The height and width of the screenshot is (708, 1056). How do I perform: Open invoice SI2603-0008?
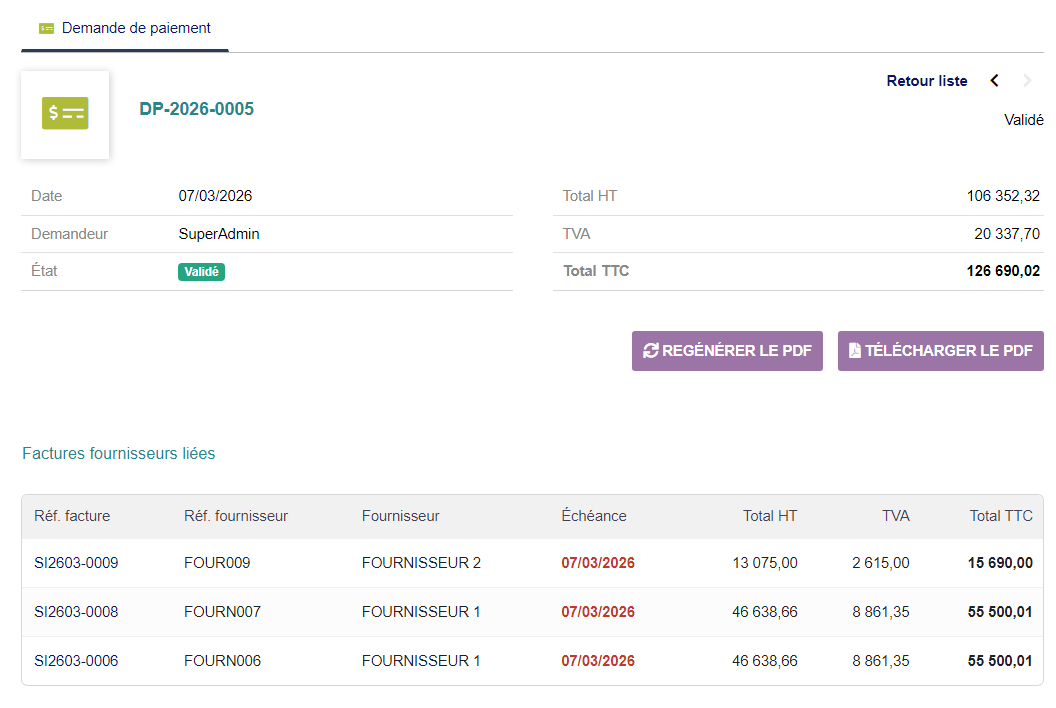click(76, 612)
